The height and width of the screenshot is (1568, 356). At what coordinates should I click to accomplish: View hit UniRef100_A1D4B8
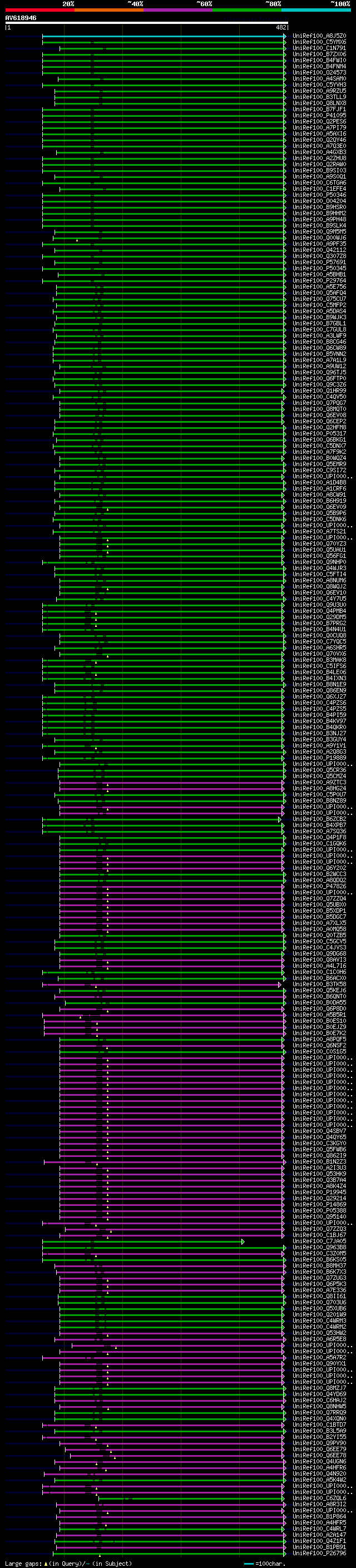pos(319,483)
